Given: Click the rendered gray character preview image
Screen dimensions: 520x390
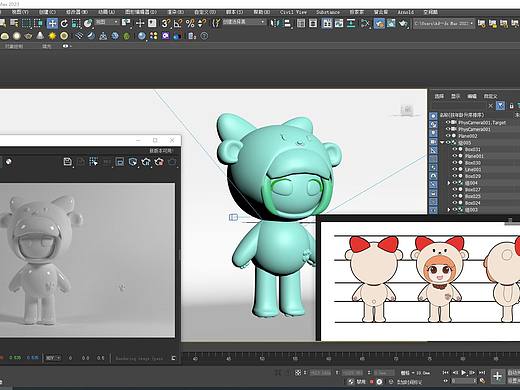Looking at the screenshot, I should point(87,260).
